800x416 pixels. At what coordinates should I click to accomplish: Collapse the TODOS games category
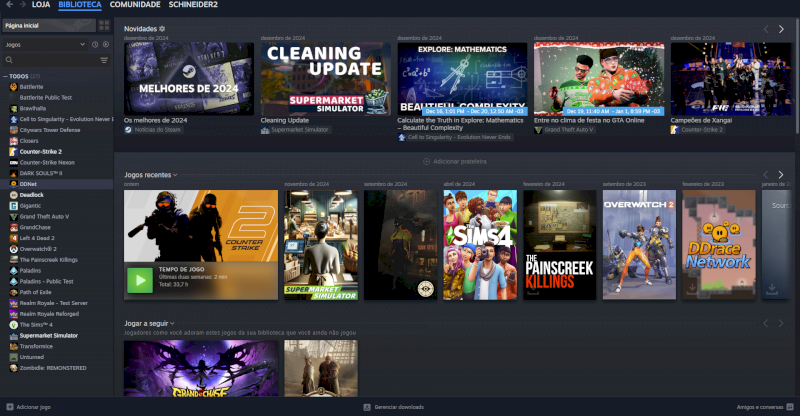pyautogui.click(x=6, y=76)
